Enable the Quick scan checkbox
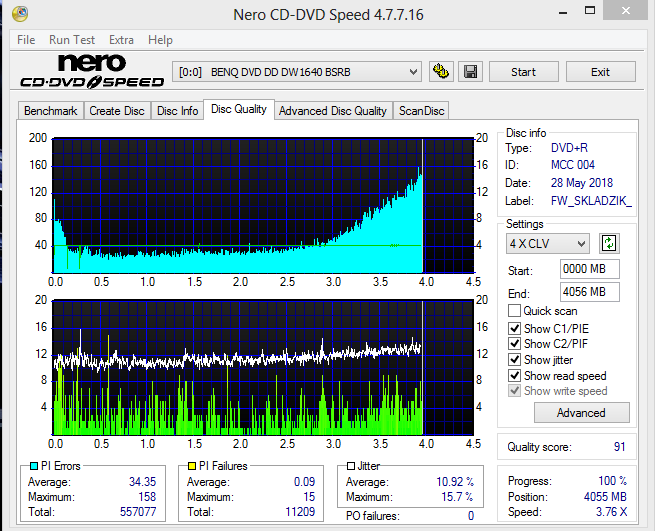The image size is (655, 531). 514,311
